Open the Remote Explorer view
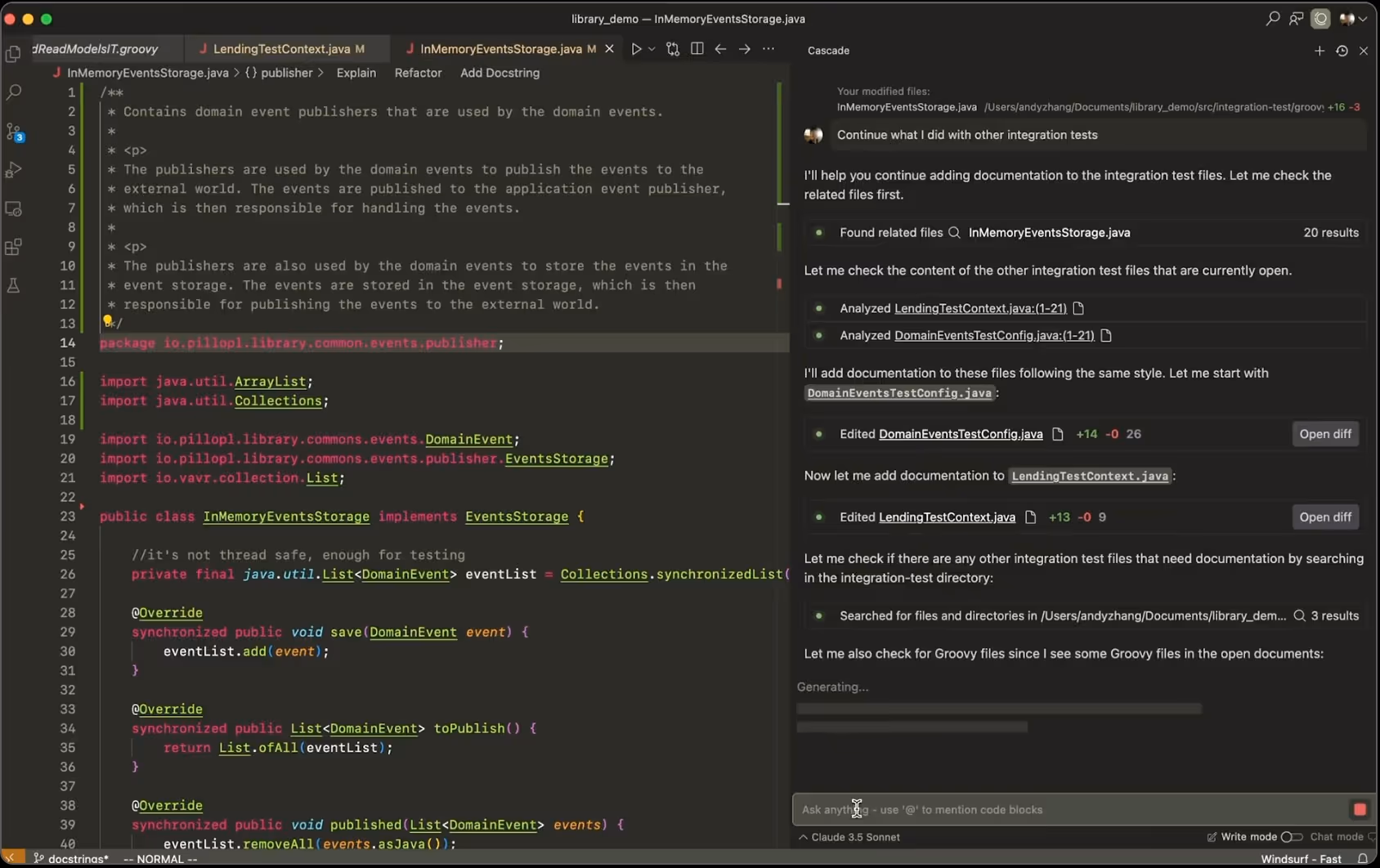This screenshot has height=868, width=1380. click(14, 209)
